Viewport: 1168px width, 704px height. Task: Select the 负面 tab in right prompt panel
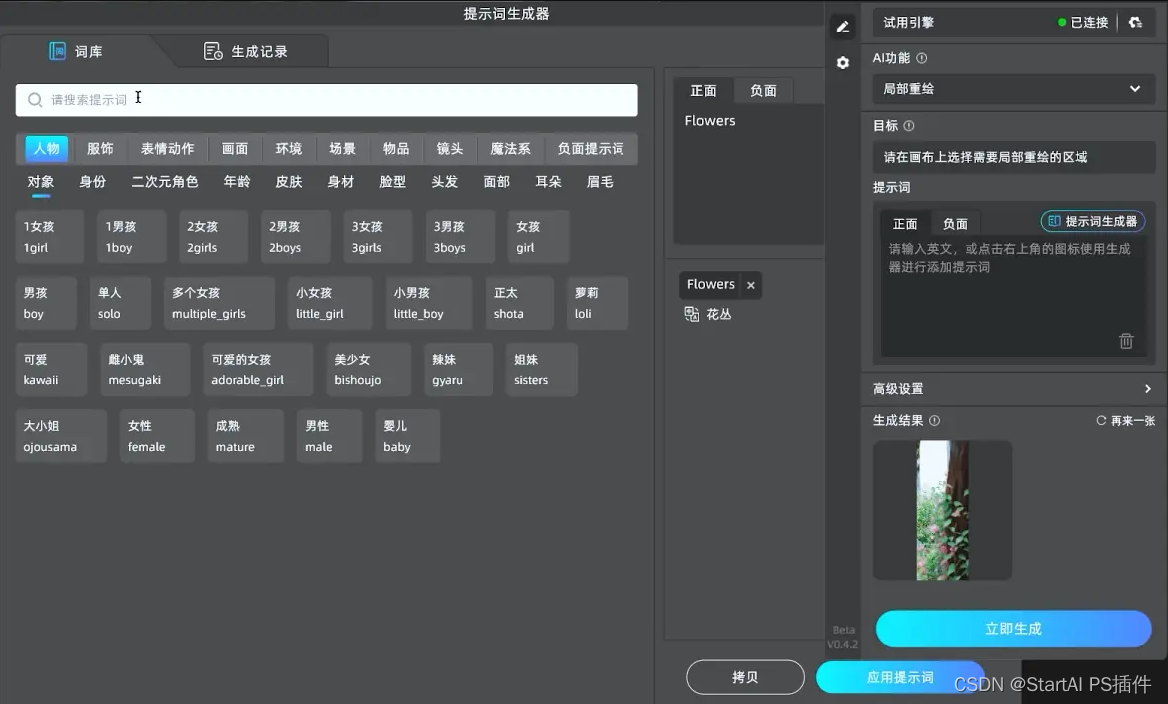955,224
